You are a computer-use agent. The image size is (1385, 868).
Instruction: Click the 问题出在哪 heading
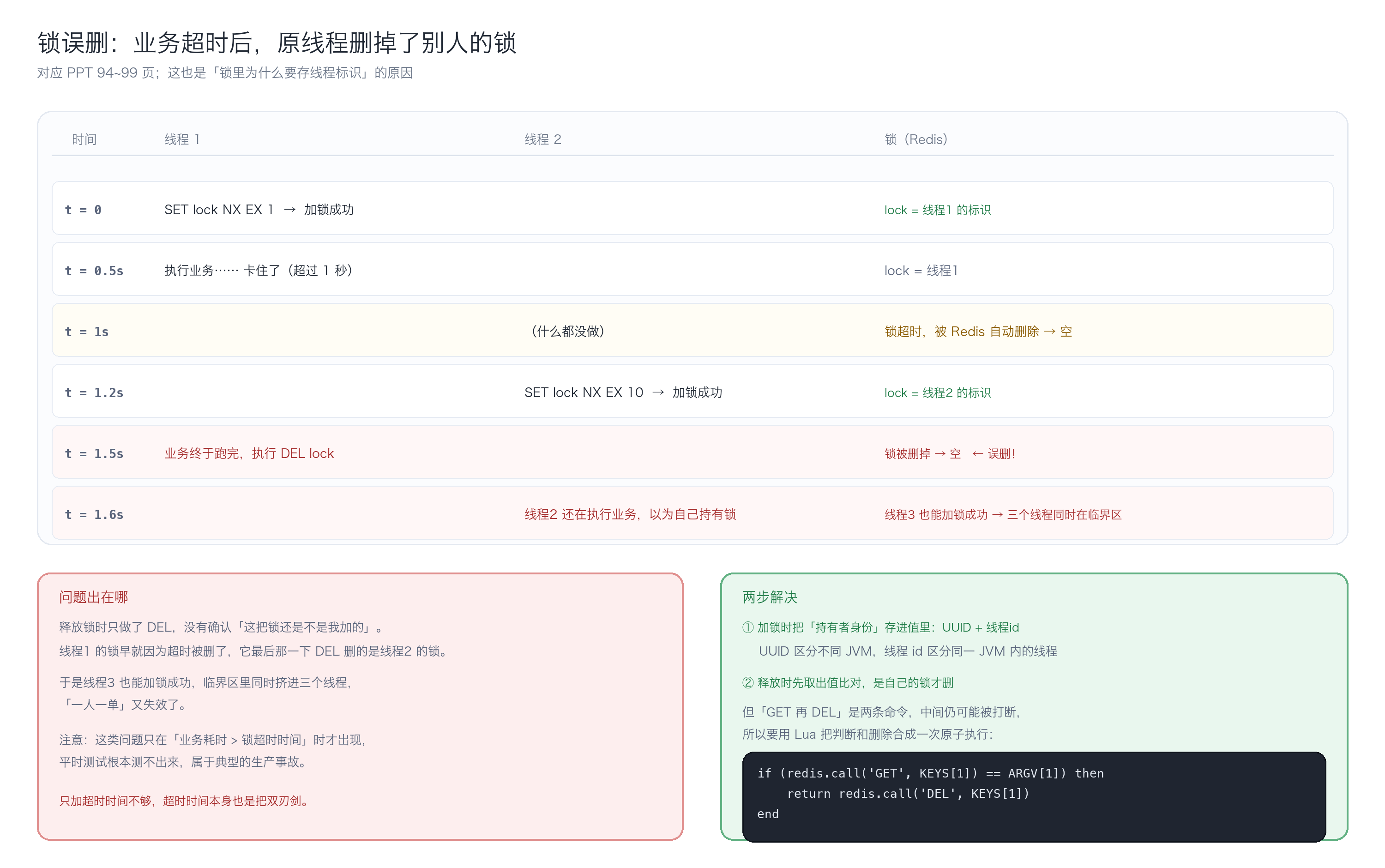94,597
